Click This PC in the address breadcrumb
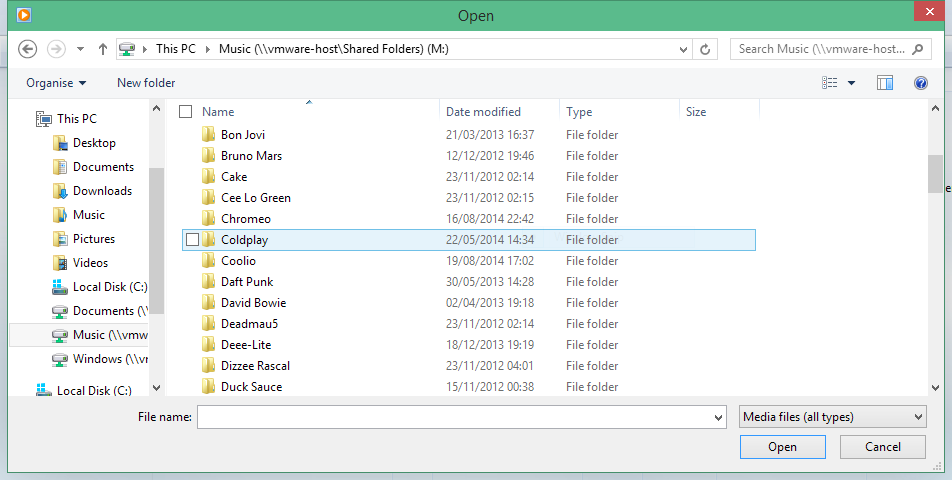Image resolution: width=952 pixels, height=480 pixels. click(175, 49)
